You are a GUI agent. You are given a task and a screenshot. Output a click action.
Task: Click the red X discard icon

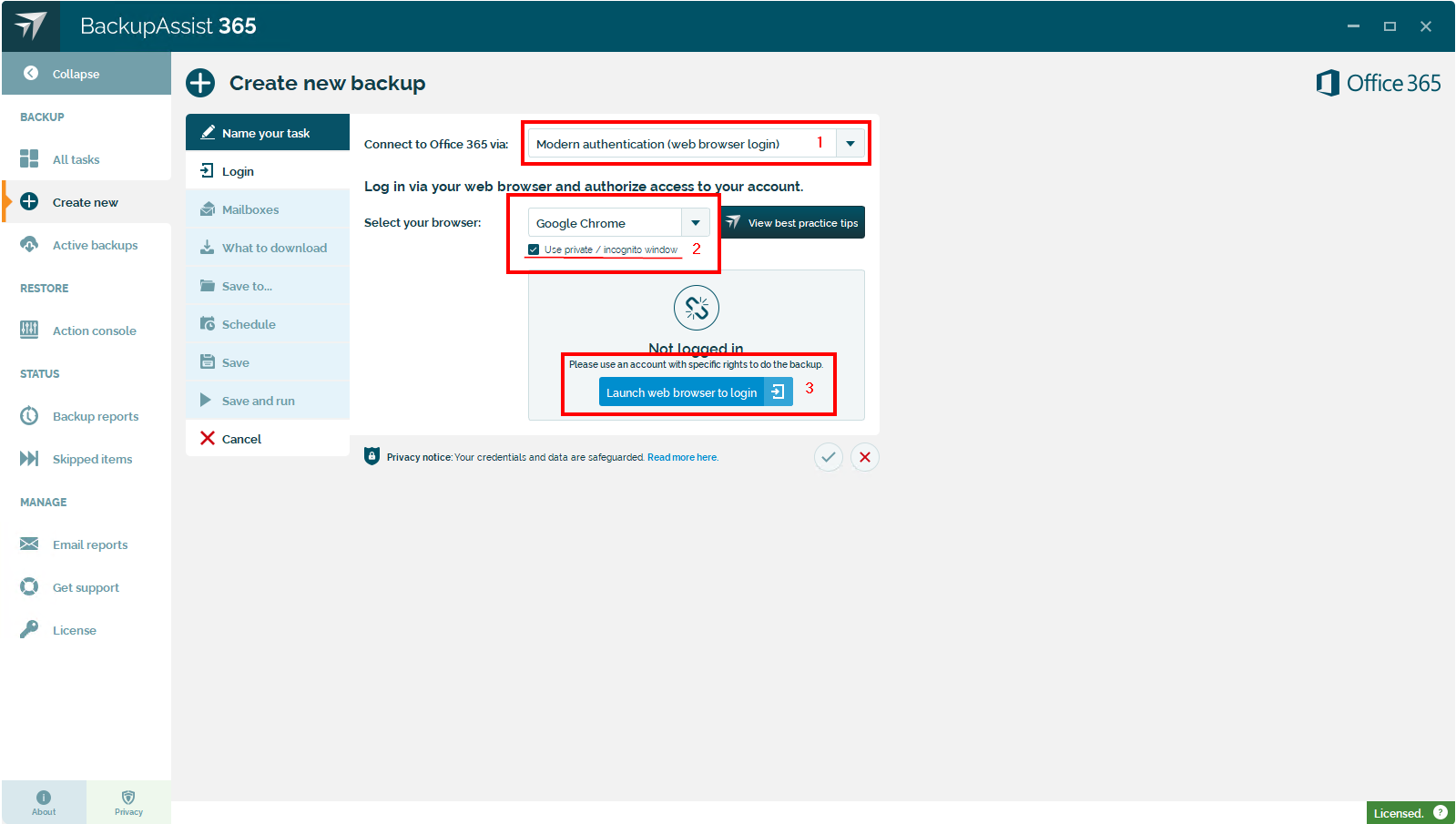coord(865,457)
